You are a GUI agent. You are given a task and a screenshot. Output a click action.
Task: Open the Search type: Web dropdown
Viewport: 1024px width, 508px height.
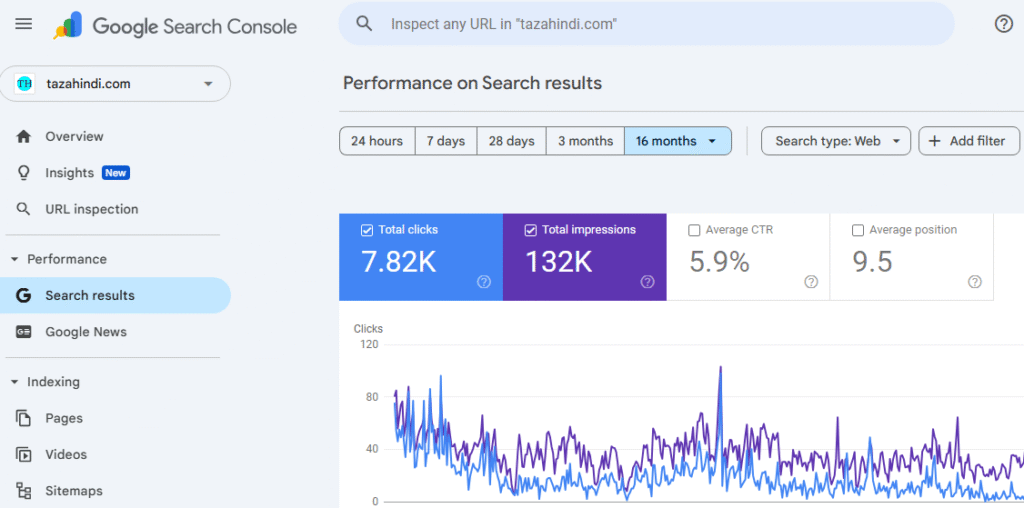tap(836, 141)
